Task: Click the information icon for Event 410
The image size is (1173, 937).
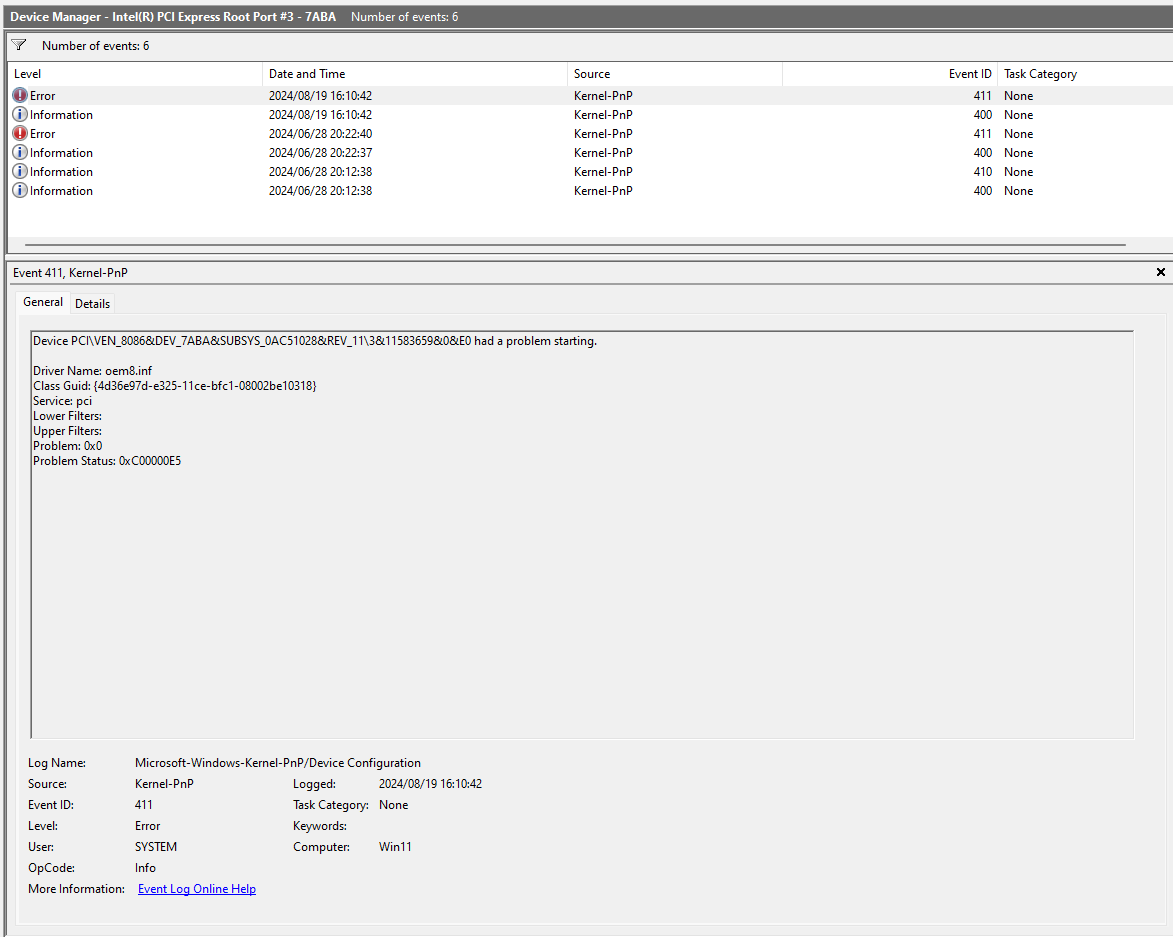Action: (19, 171)
